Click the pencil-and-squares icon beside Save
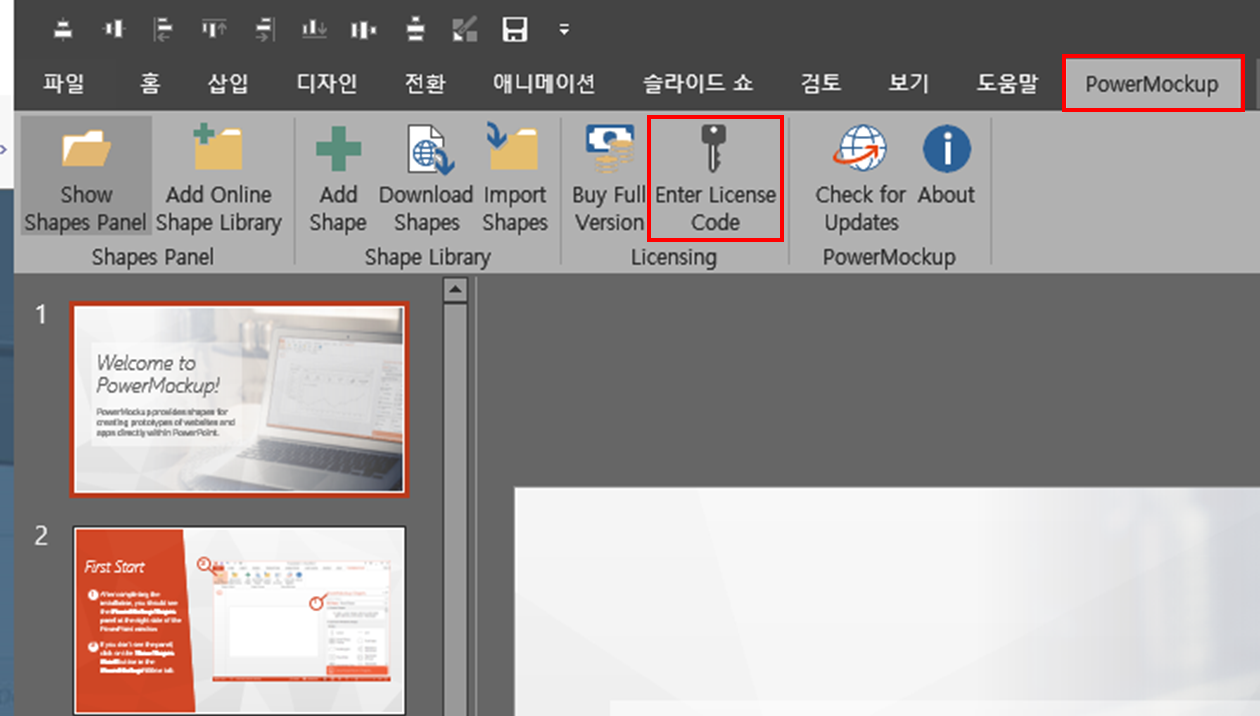Screen dimensions: 1260x716 pos(465,30)
